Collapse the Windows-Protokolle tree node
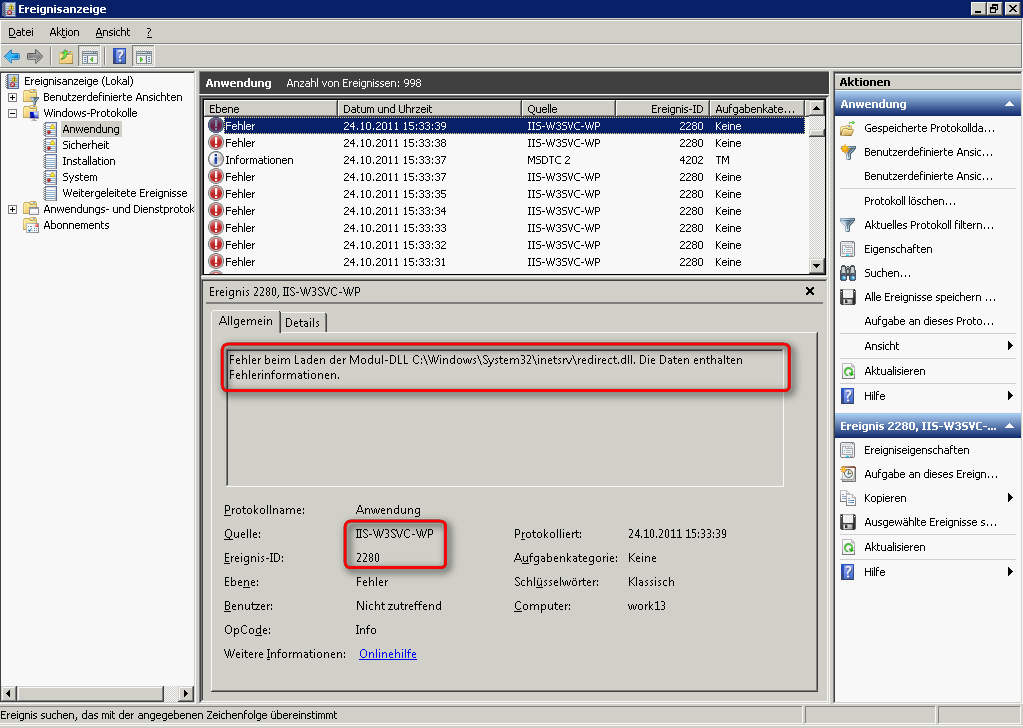The image size is (1023, 728). point(12,113)
